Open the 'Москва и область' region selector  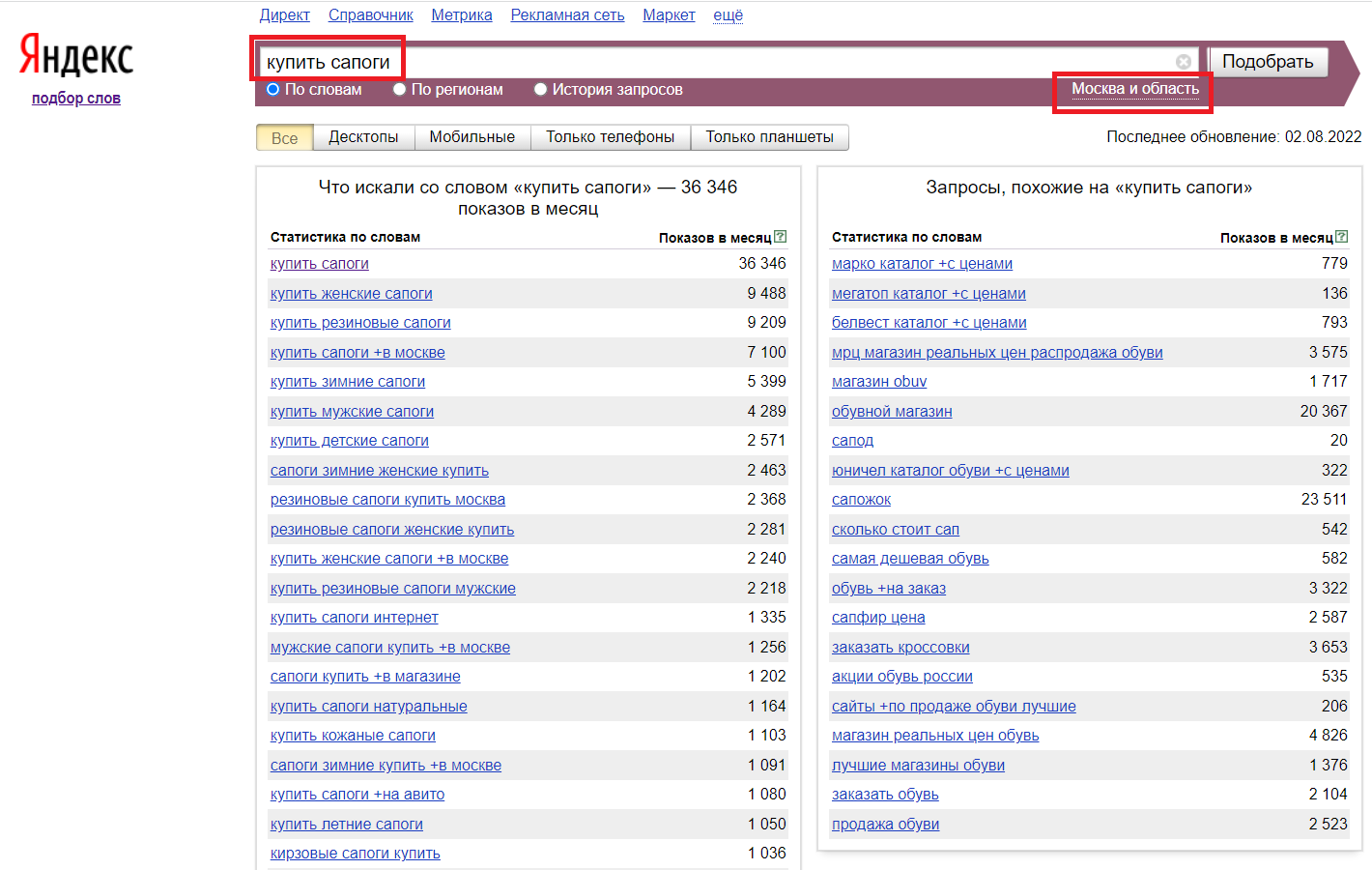point(1134,89)
